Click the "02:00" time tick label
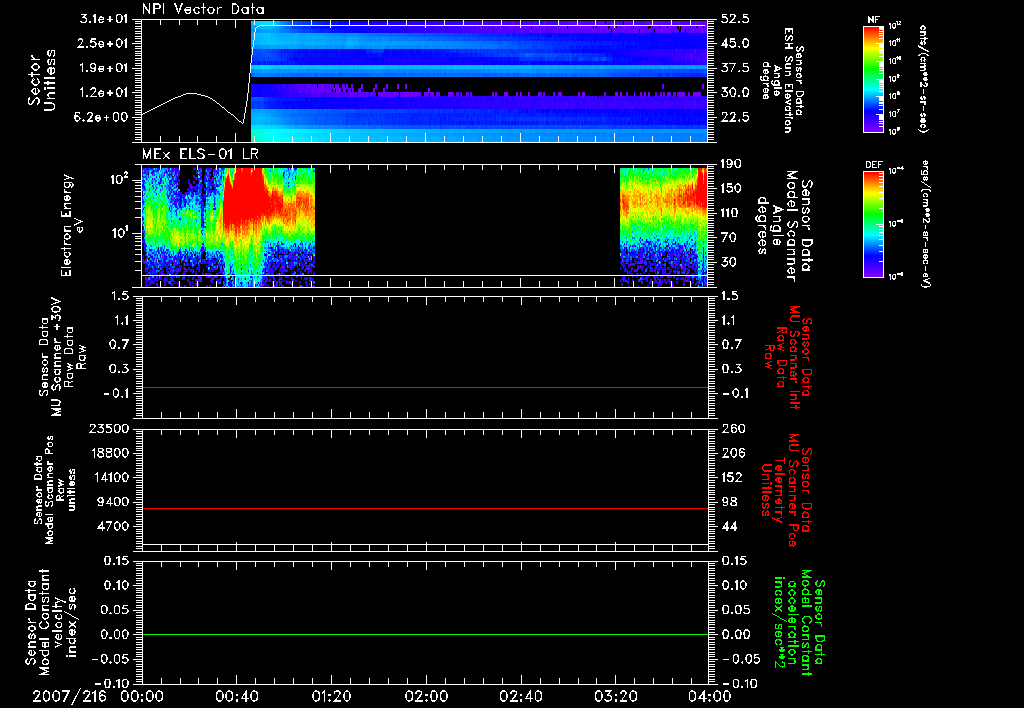The height and width of the screenshot is (708, 1024). point(426,696)
